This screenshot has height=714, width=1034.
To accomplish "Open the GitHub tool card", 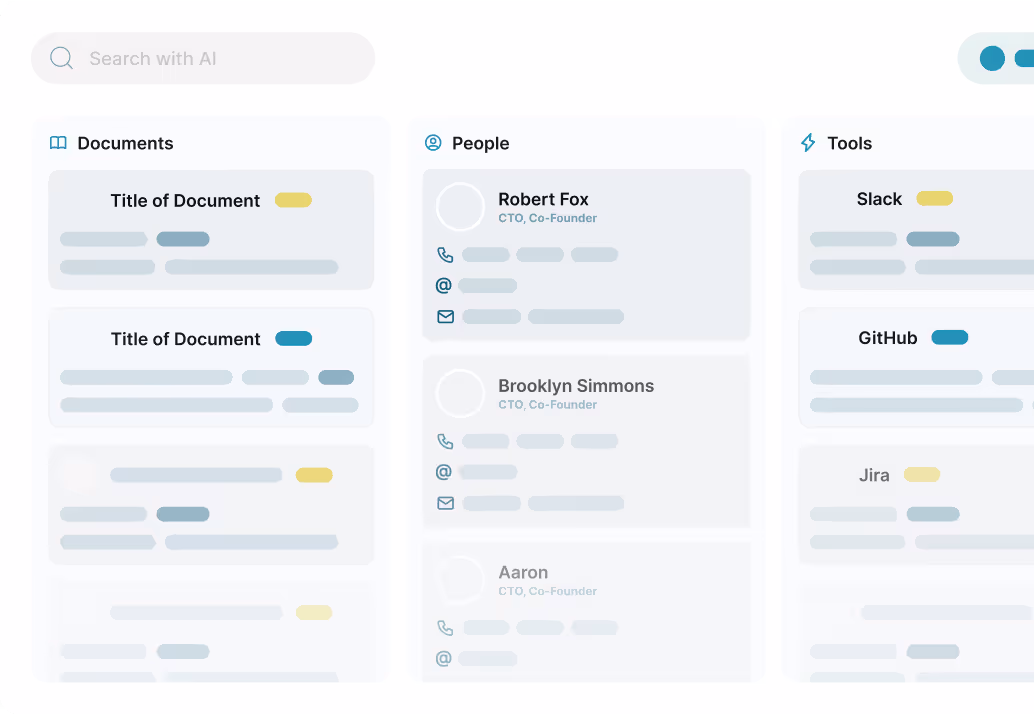I will (916, 367).
